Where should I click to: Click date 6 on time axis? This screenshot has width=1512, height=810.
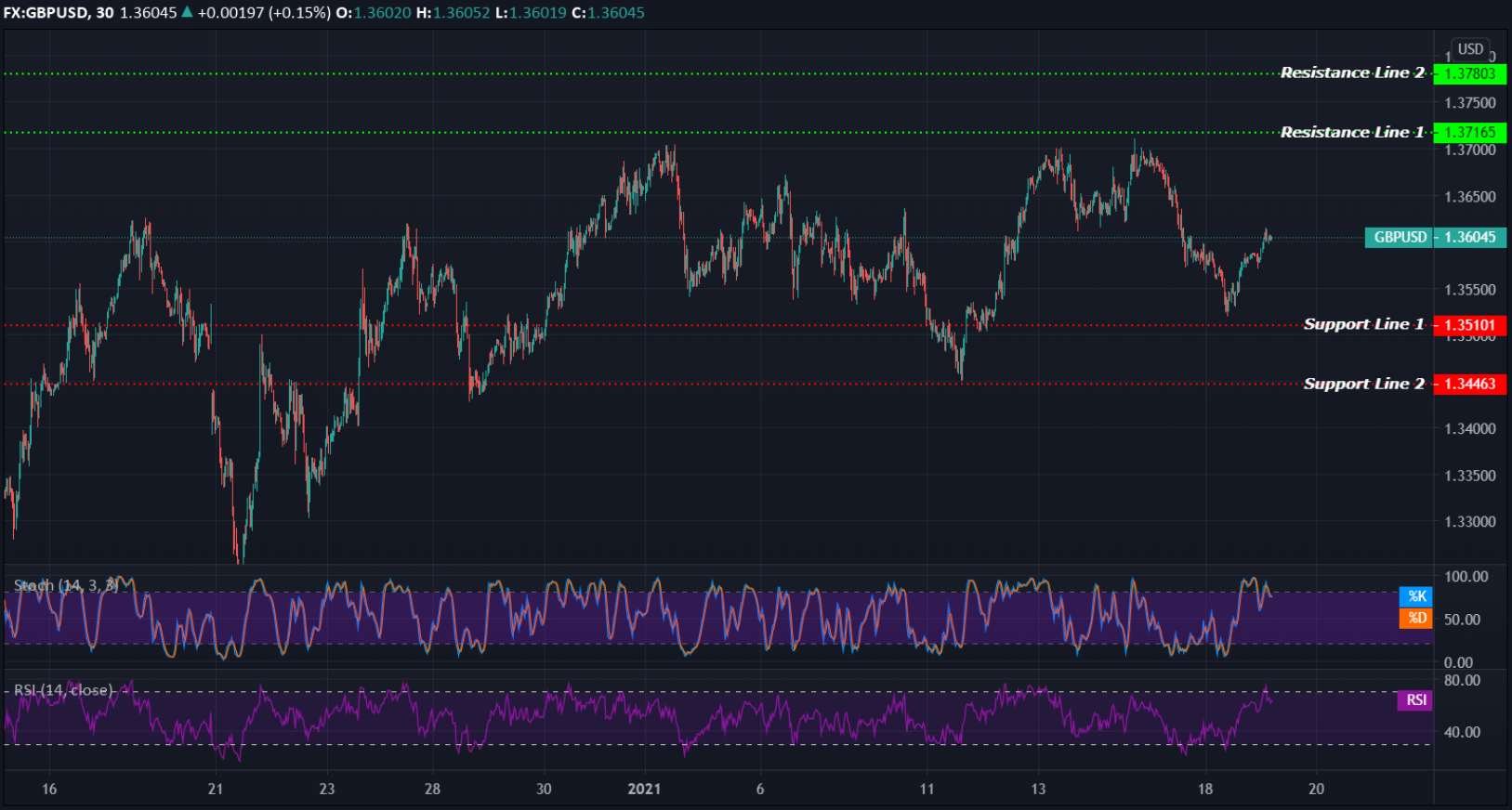[x=760, y=789]
